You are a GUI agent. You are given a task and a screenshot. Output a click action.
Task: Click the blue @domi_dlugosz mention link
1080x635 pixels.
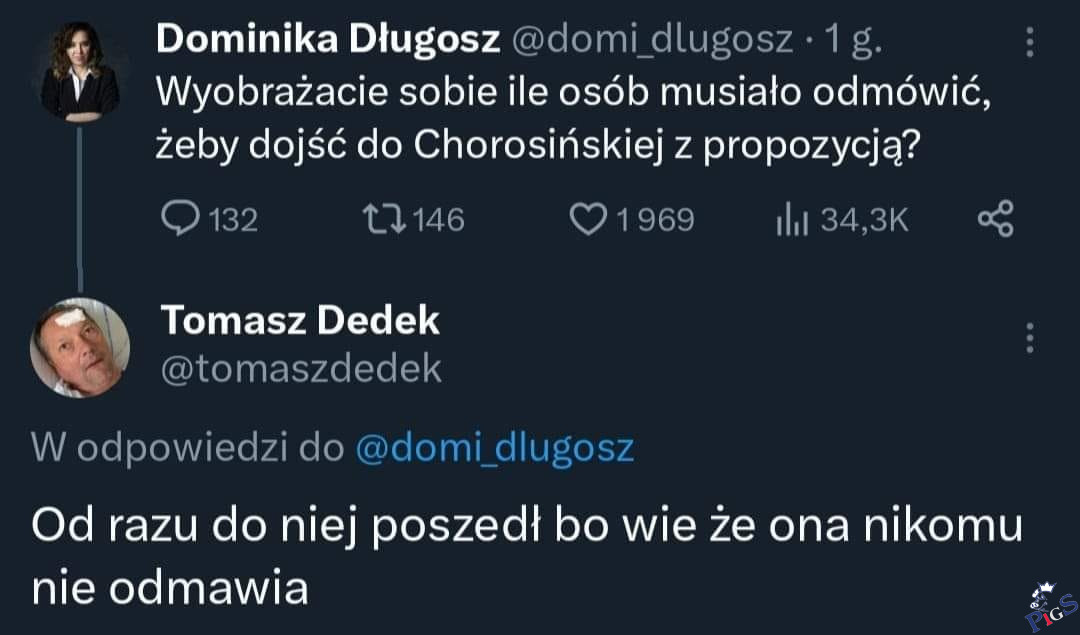(x=495, y=447)
